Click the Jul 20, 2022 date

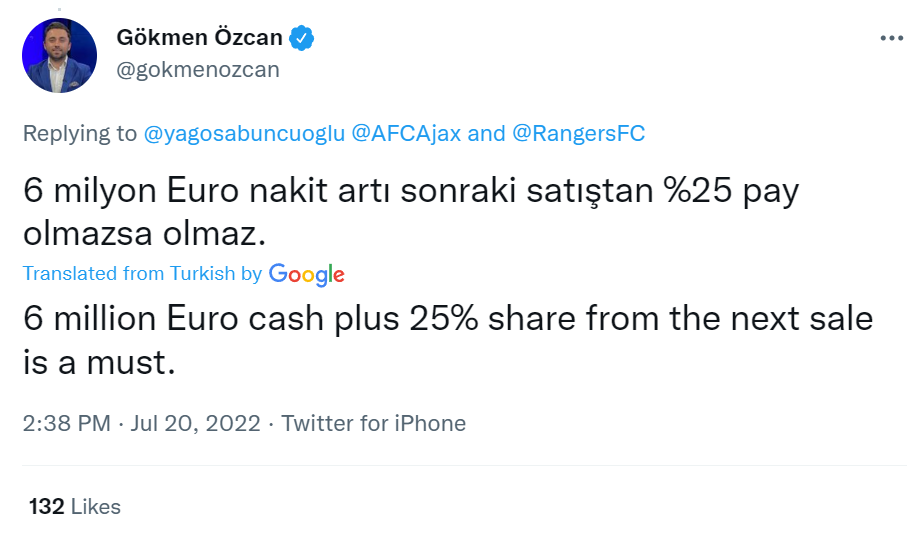point(195,424)
